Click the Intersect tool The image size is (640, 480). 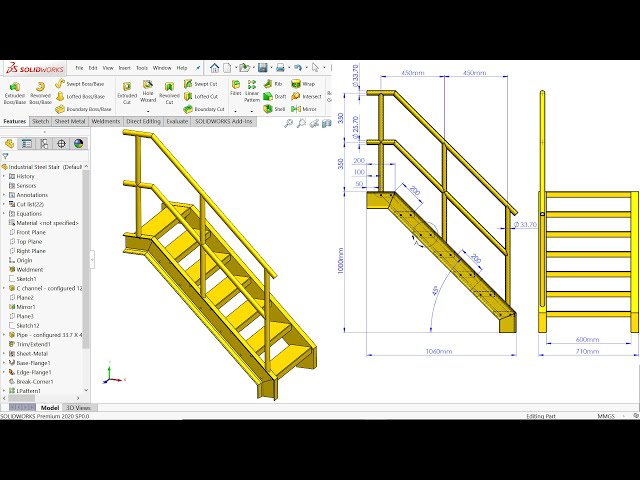coord(307,96)
